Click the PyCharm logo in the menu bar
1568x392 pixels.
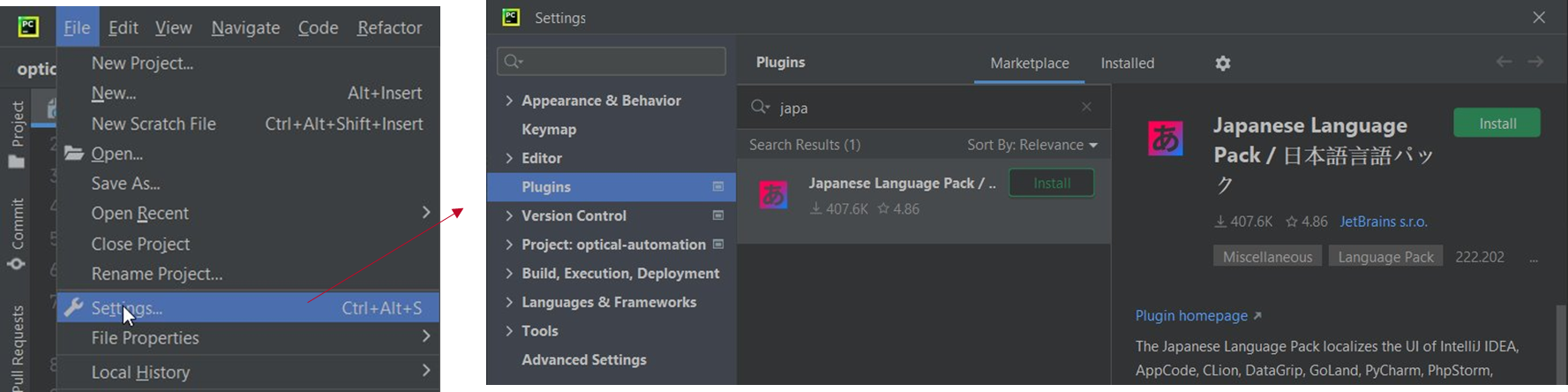[x=28, y=26]
